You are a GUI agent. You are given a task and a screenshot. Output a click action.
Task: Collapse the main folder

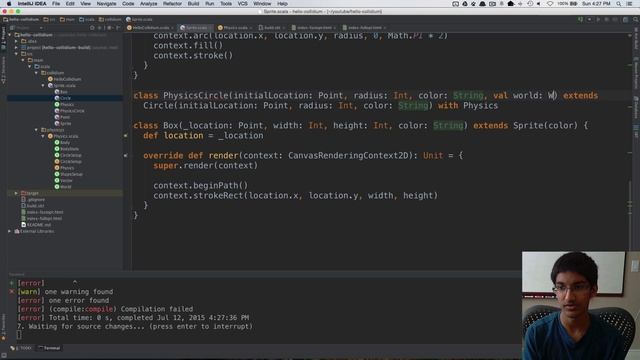coord(23,60)
